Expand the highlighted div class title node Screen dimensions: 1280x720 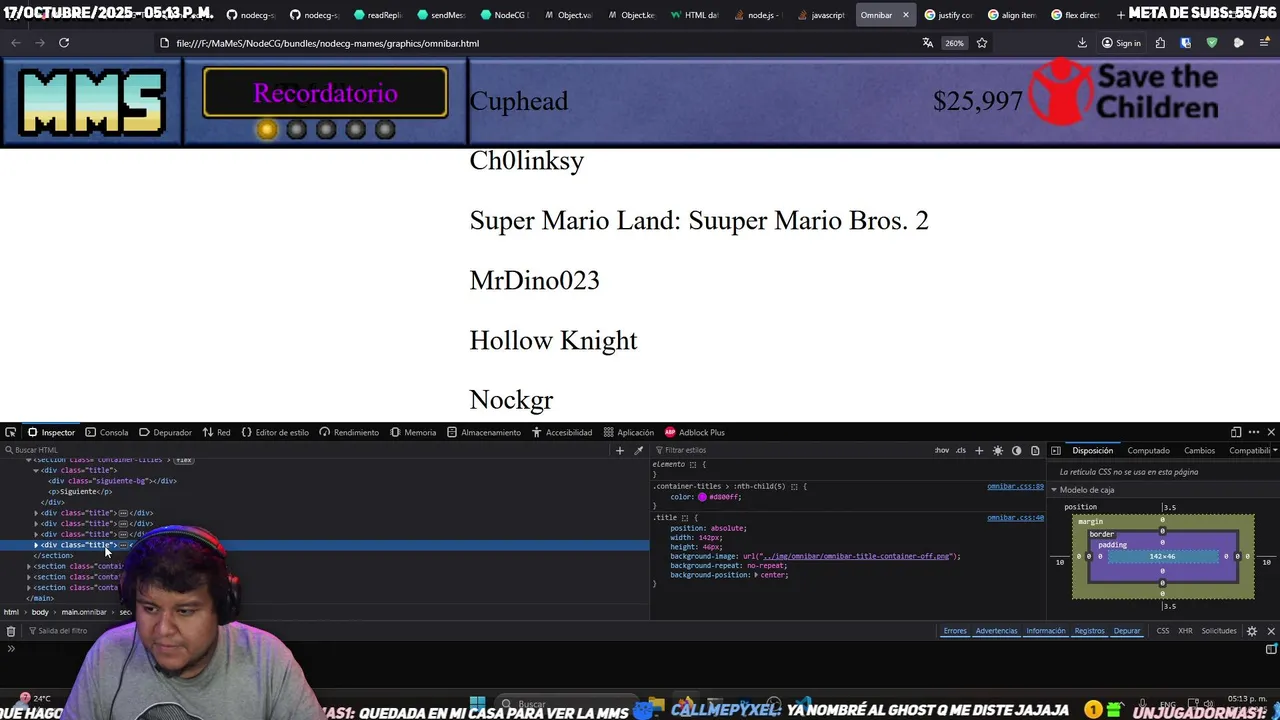[37, 545]
